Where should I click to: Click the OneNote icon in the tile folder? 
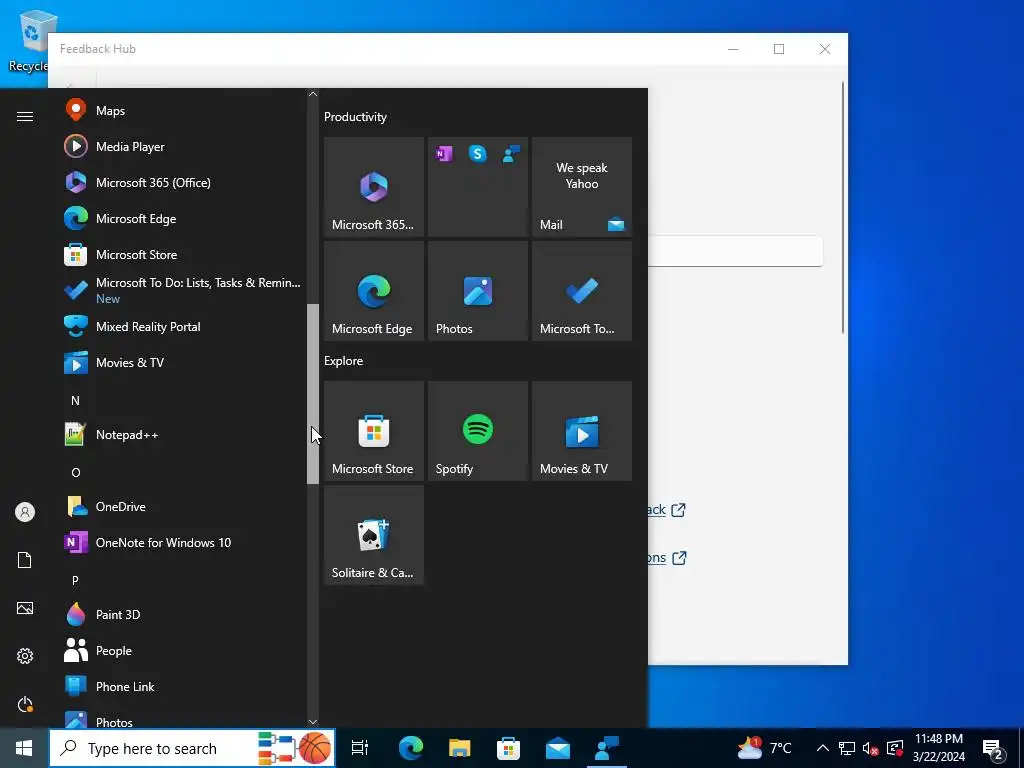(x=444, y=154)
